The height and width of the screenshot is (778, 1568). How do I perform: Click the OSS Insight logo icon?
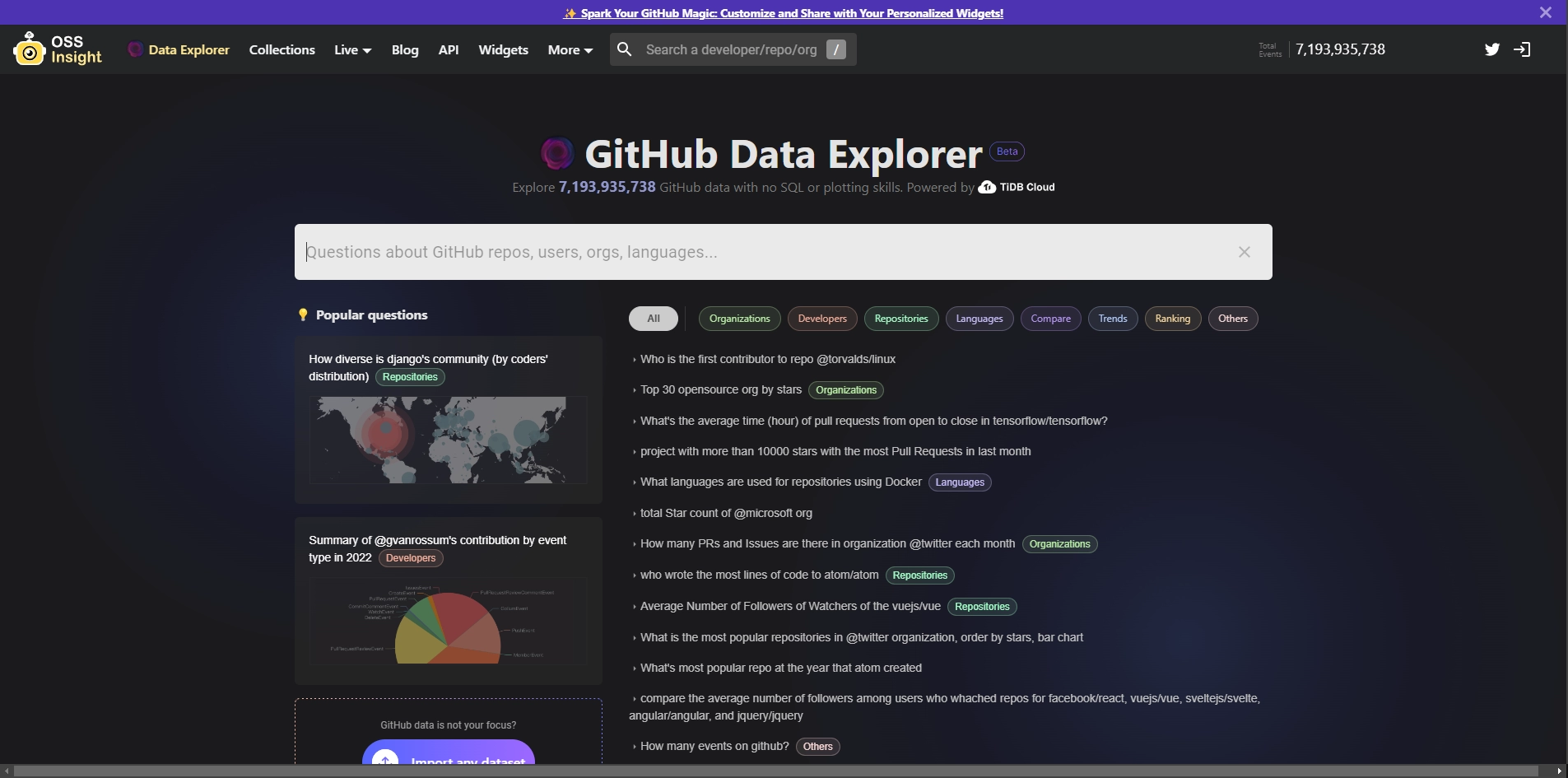click(x=30, y=49)
